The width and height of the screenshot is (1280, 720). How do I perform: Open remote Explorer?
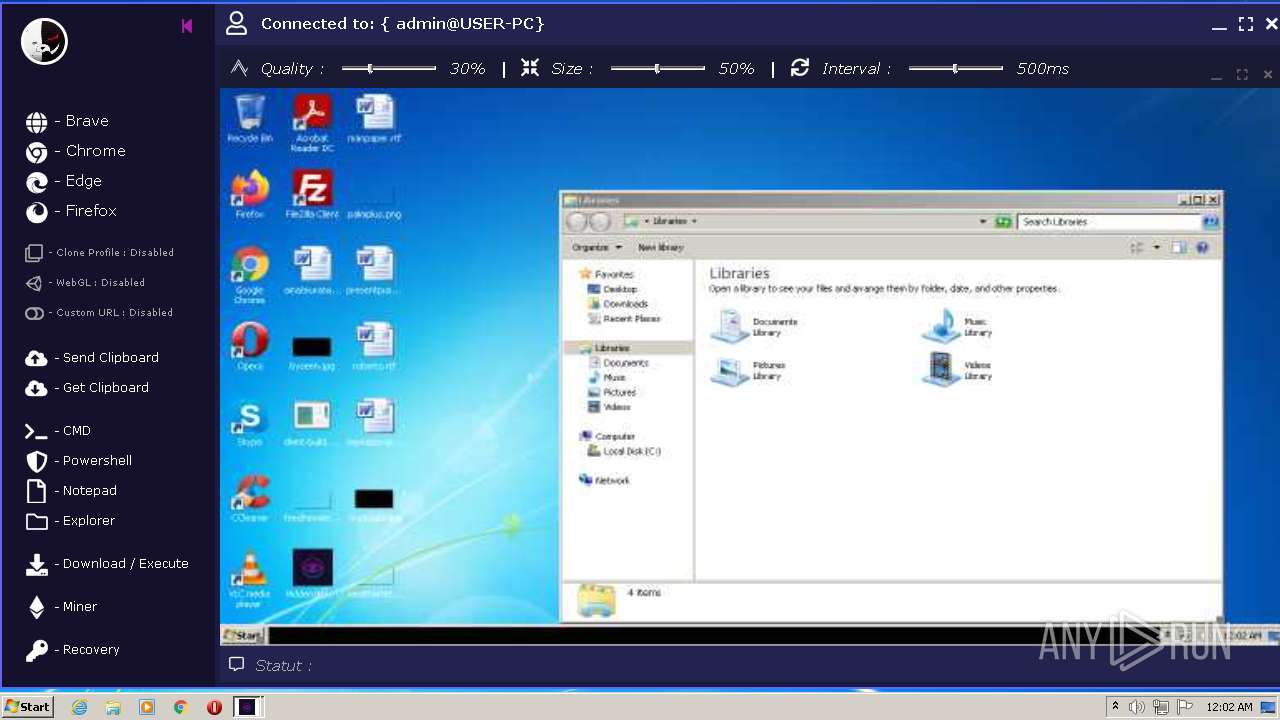(x=70, y=521)
